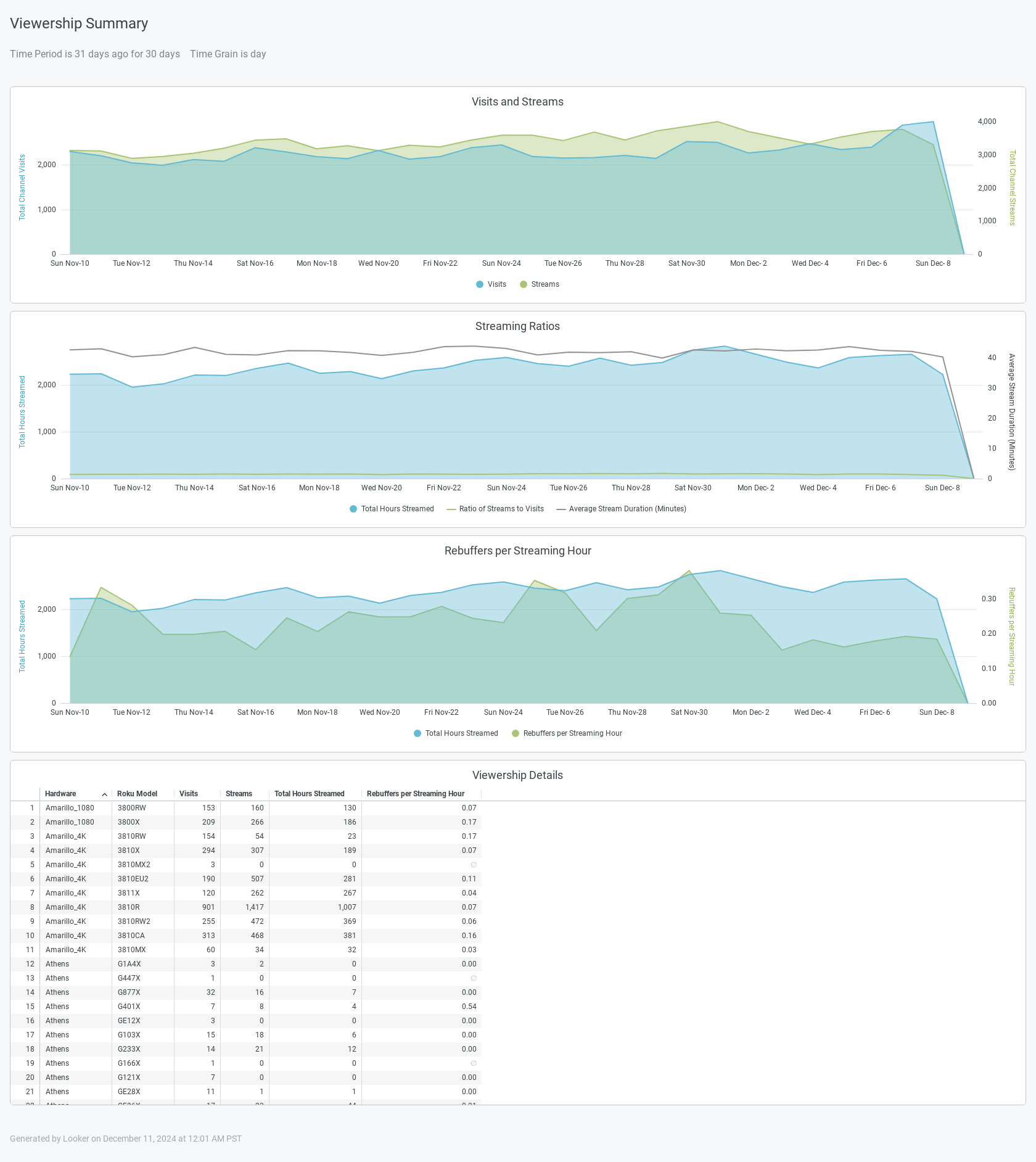
Task: Select G1A4X model cell
Action: 129,964
